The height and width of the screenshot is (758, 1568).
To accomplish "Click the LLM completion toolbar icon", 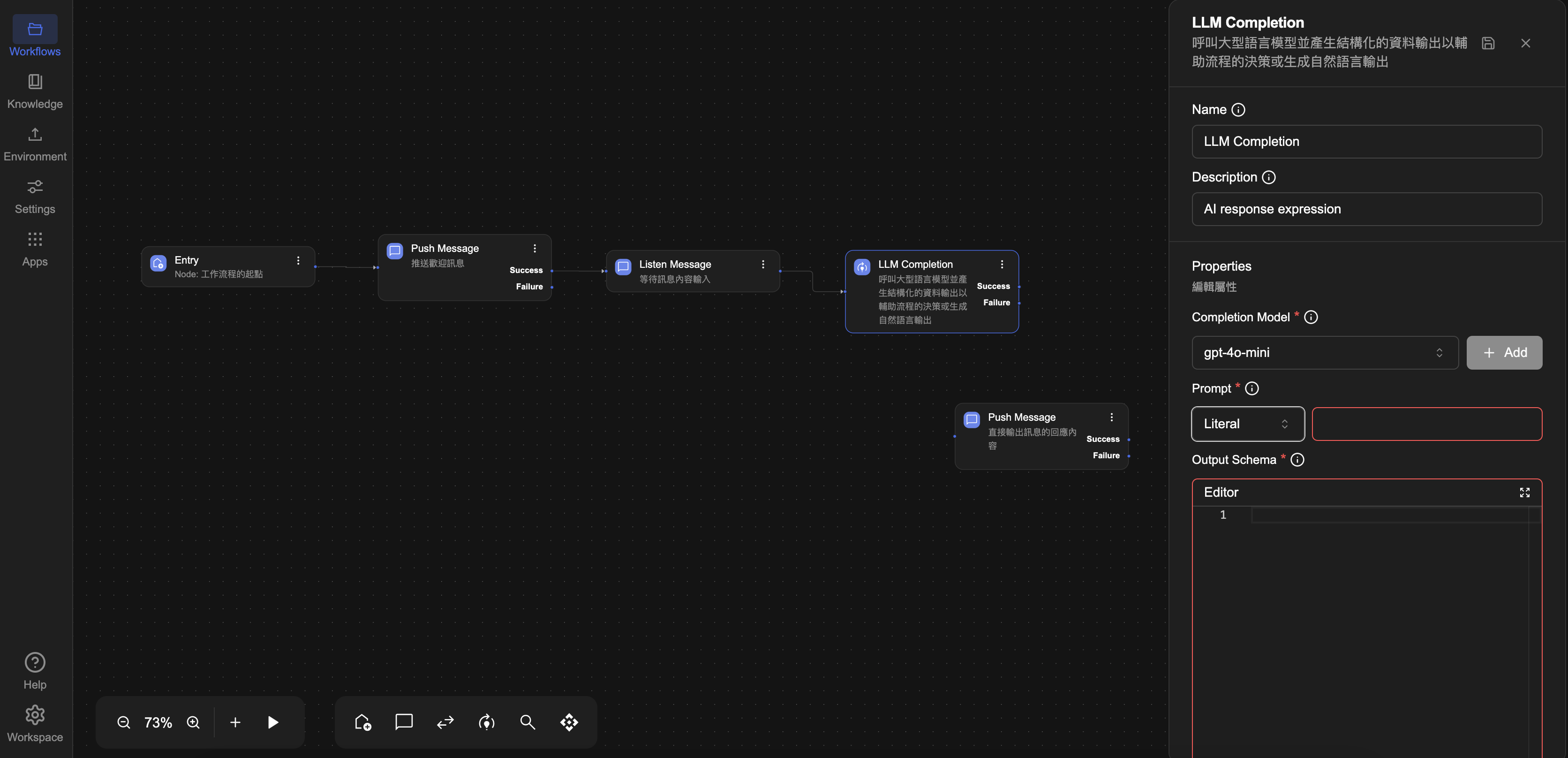I will [486, 722].
